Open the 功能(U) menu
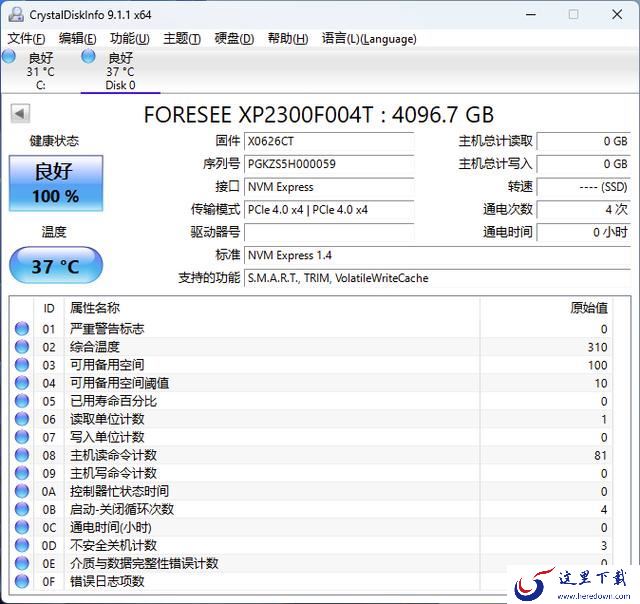Screen dimensions: 640x604 pyautogui.click(x=130, y=39)
